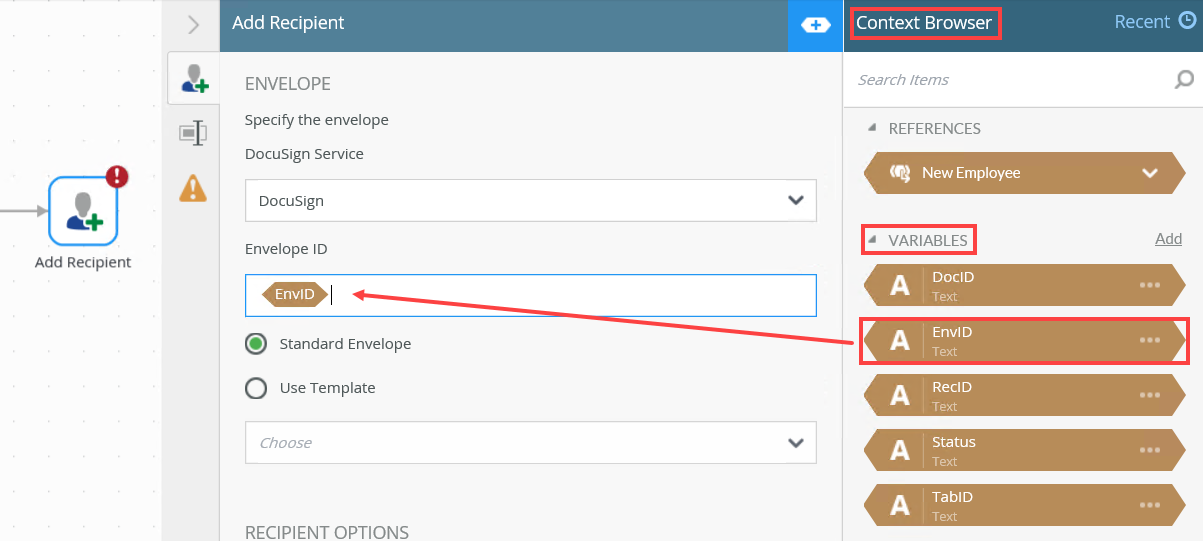1203x541 pixels.
Task: Open the recipient settings side tab
Action: pyautogui.click(x=194, y=79)
